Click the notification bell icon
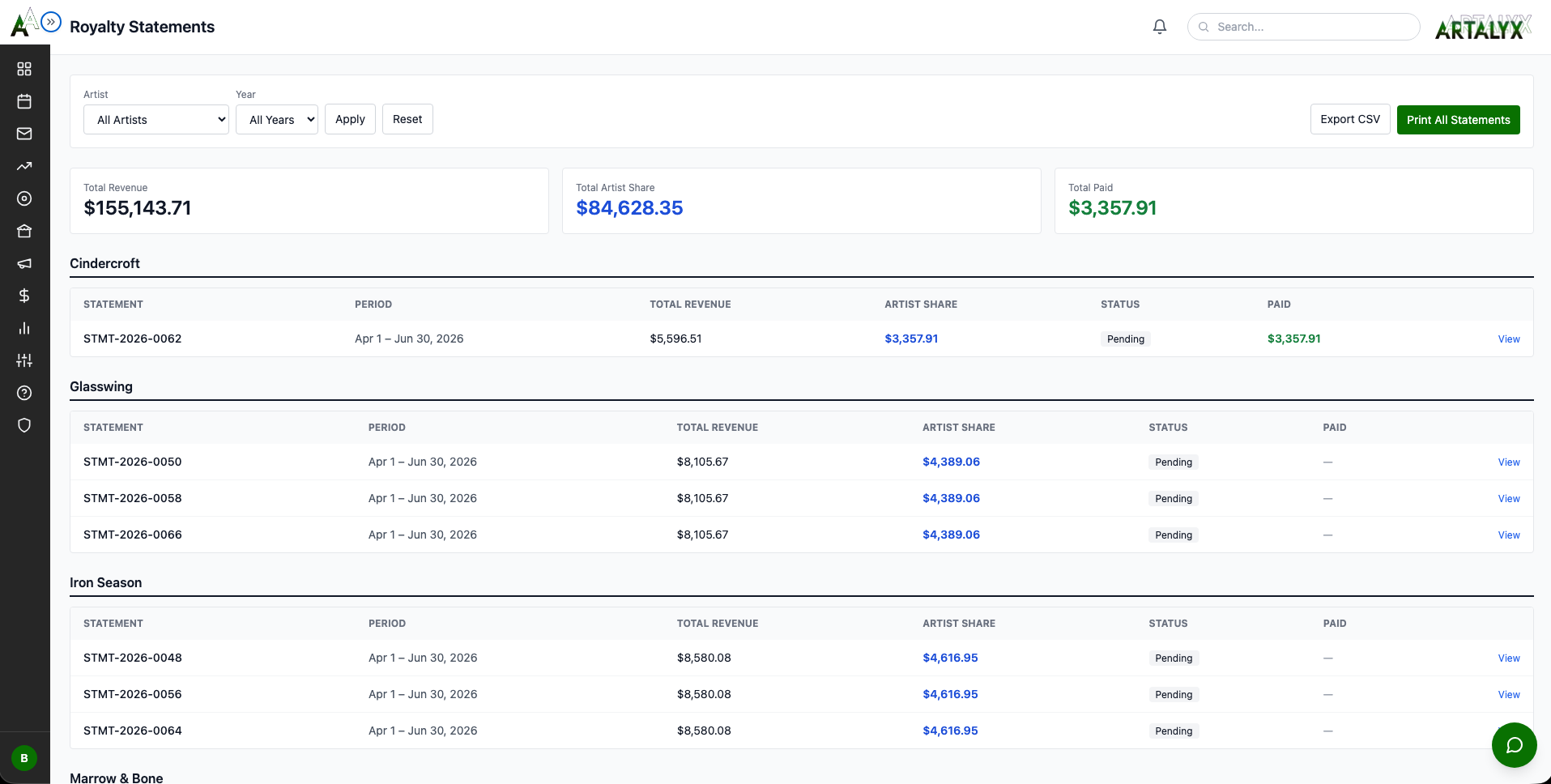The height and width of the screenshot is (784, 1551). click(x=1160, y=27)
